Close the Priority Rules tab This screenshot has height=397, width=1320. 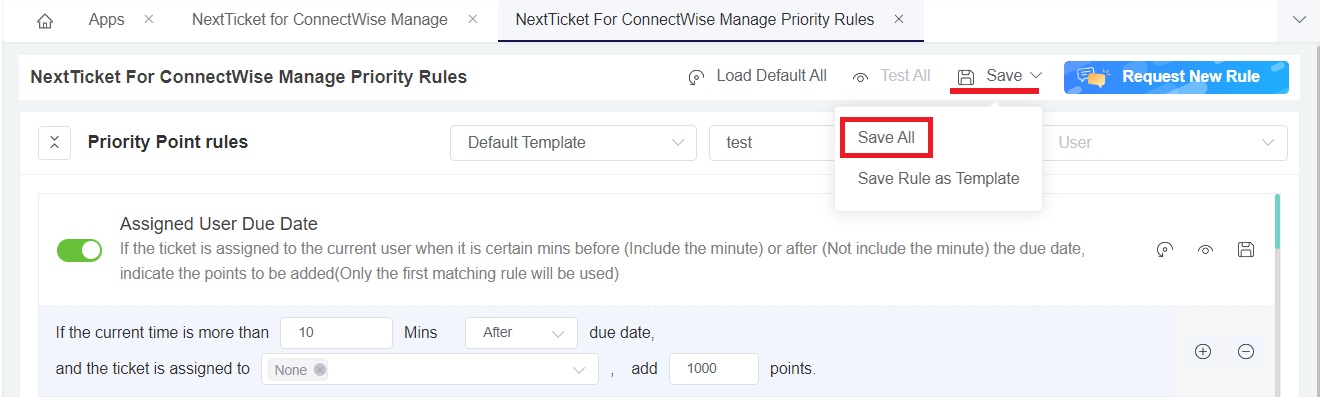coord(899,19)
